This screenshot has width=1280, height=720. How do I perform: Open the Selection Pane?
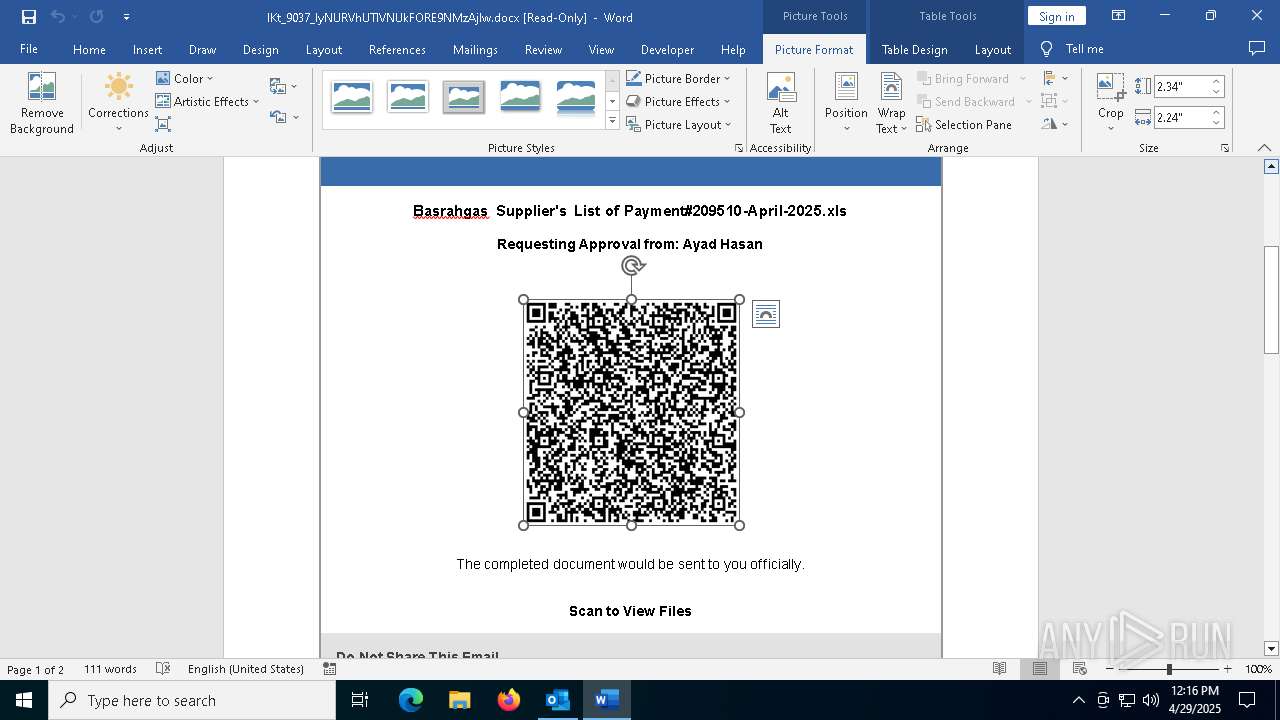(x=964, y=124)
